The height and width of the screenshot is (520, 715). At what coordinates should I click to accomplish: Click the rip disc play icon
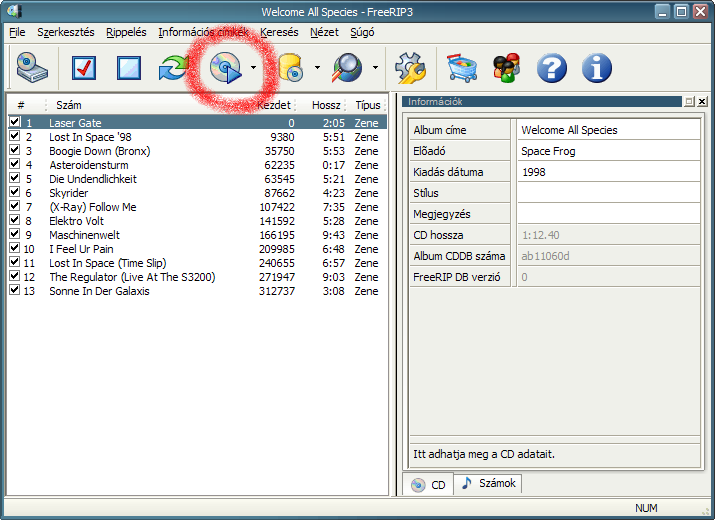(x=225, y=68)
